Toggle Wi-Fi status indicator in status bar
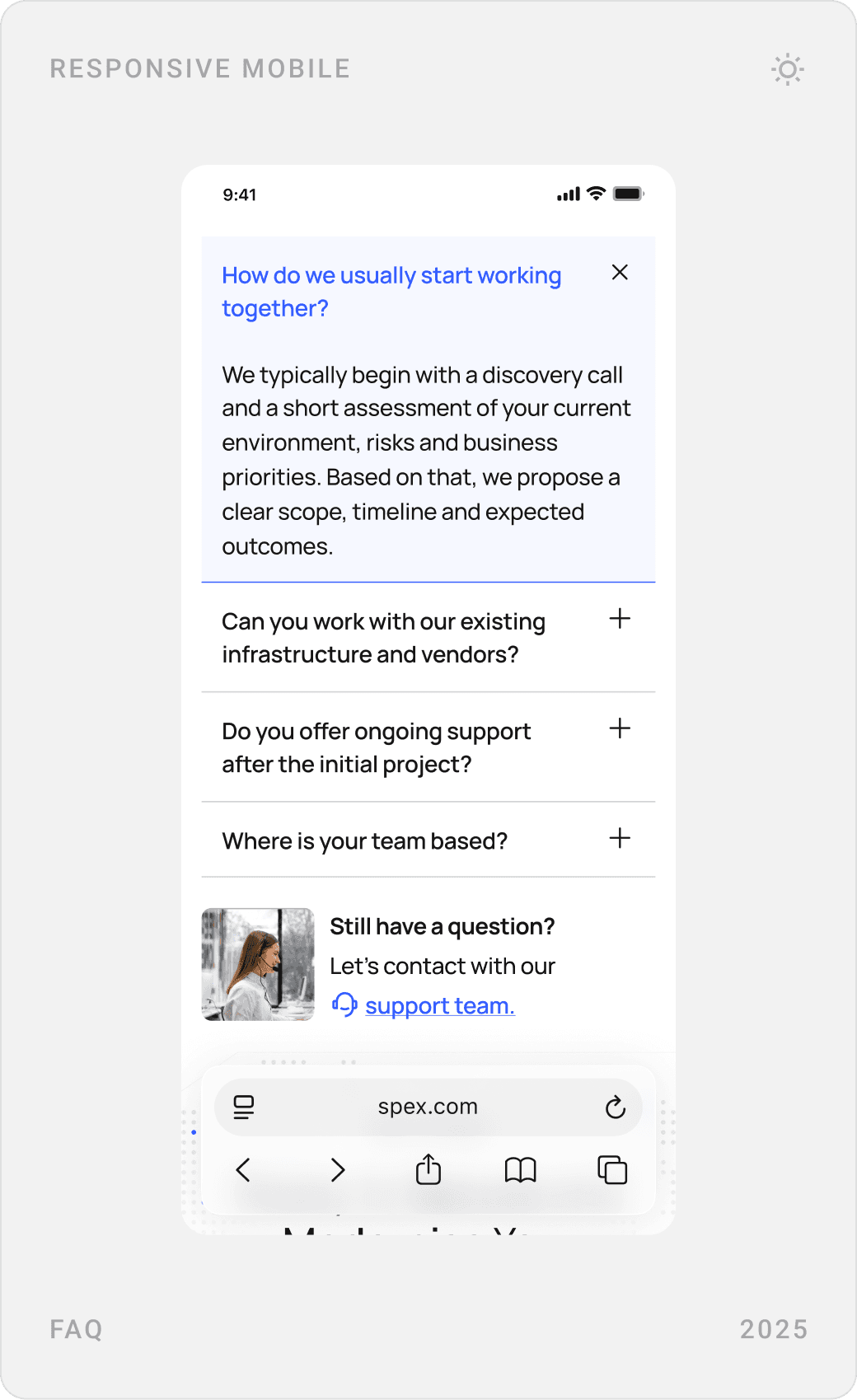 coord(595,194)
